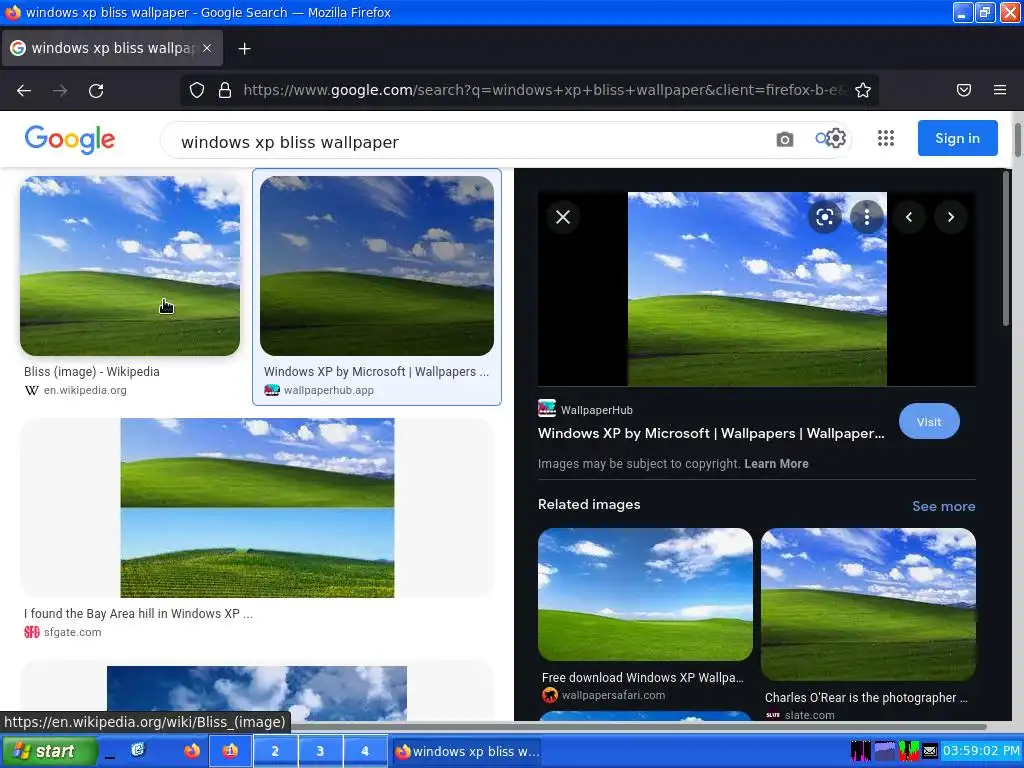This screenshot has height=768, width=1024.
Task: Click Windows XP by Microsoft panel title
Action: click(x=711, y=433)
